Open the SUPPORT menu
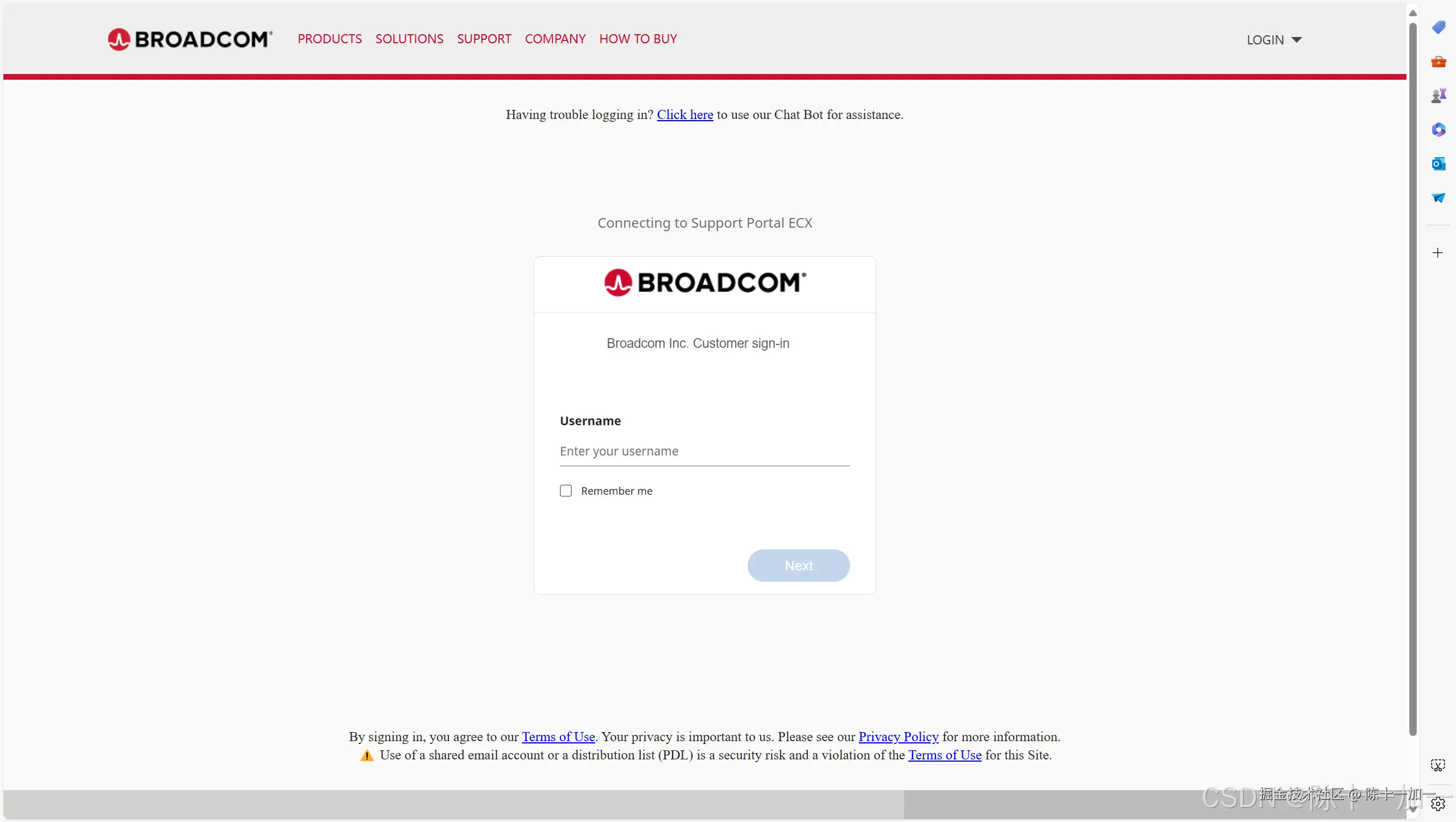 point(484,39)
